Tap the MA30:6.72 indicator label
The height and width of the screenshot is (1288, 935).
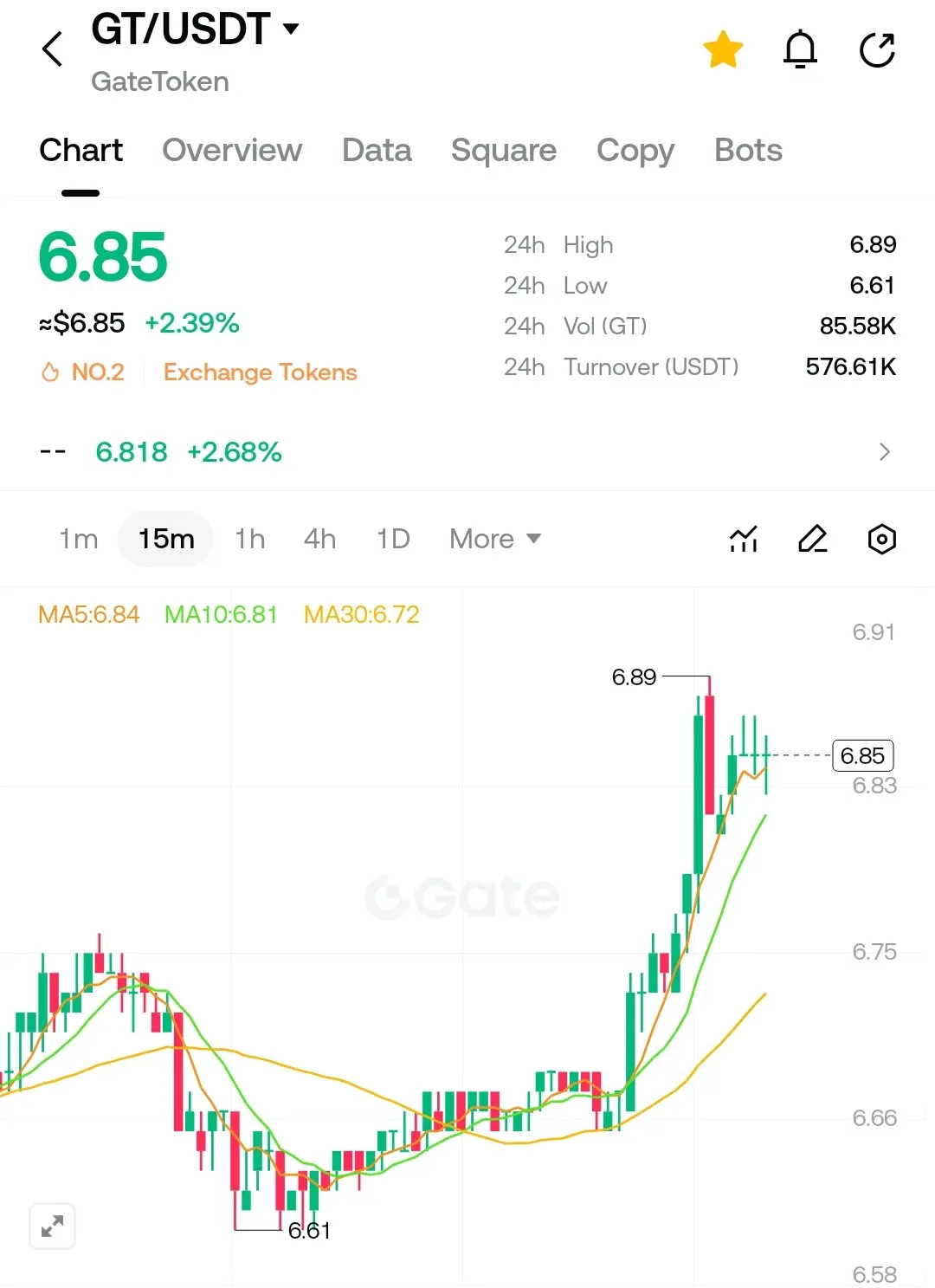[362, 614]
